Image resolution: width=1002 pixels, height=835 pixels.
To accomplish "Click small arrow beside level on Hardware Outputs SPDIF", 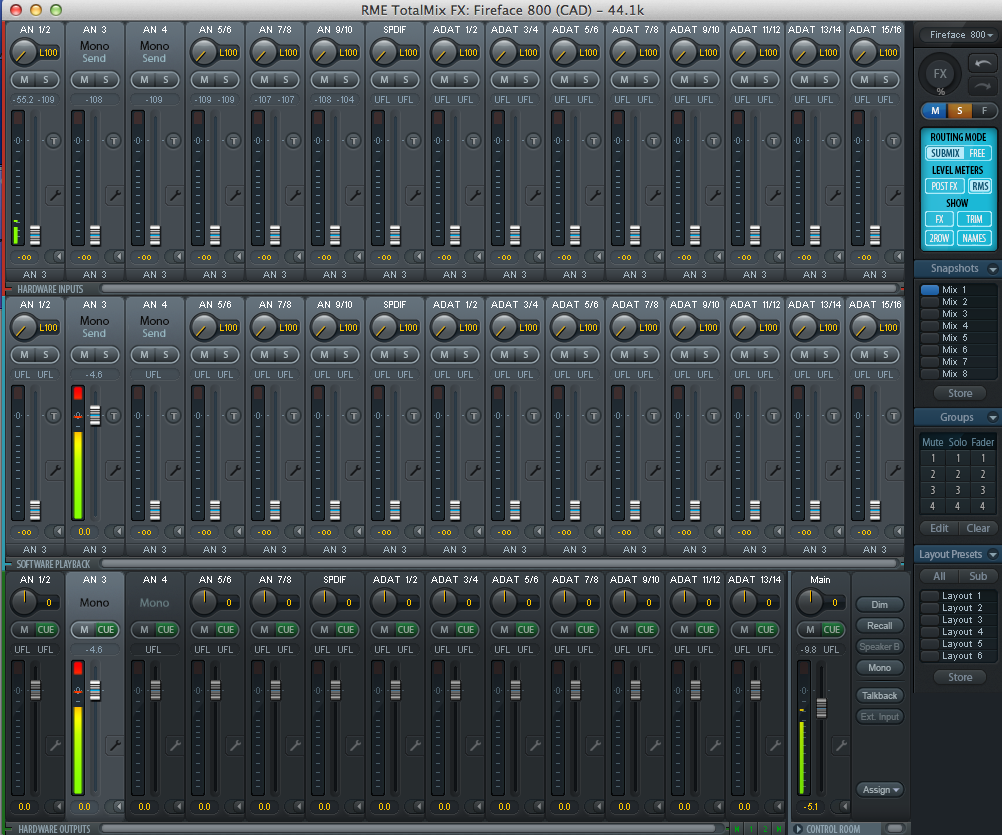I will (x=358, y=806).
